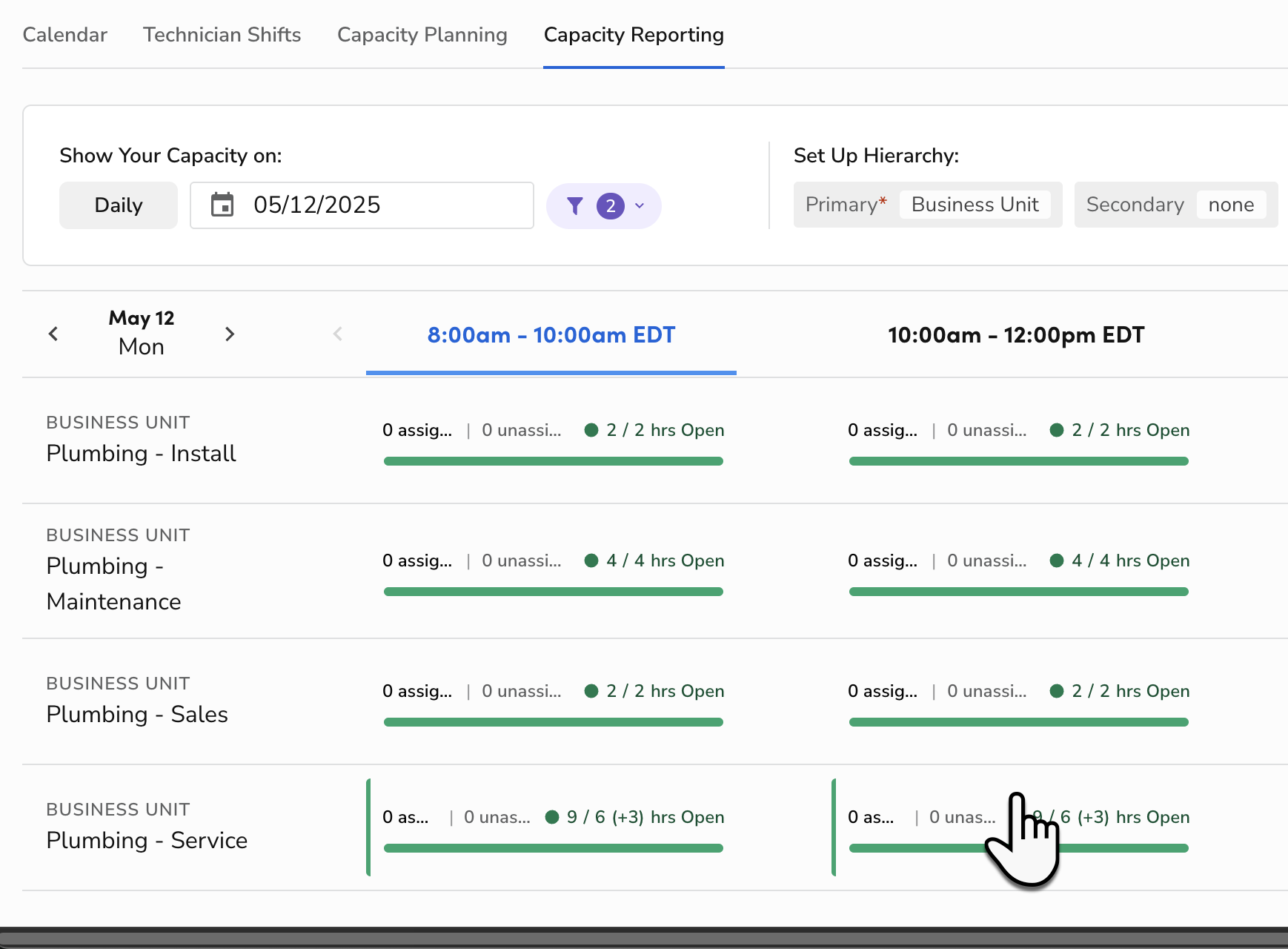Open the Technician Shifts tab
The height and width of the screenshot is (949, 1288).
pos(222,34)
